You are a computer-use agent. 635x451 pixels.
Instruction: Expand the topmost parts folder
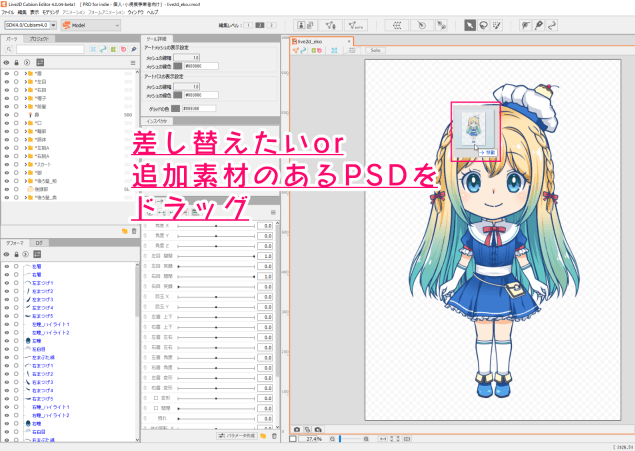[x=26, y=74]
